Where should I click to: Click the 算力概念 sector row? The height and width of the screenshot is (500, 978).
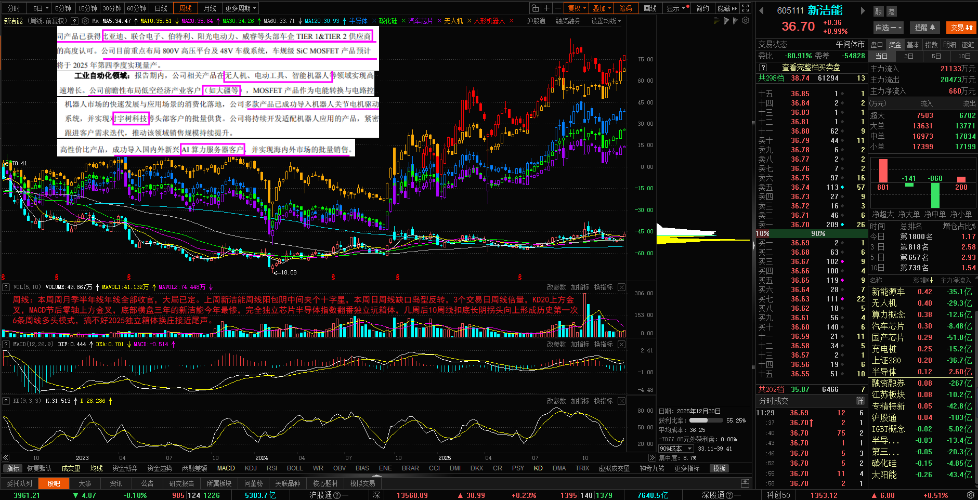(922, 314)
